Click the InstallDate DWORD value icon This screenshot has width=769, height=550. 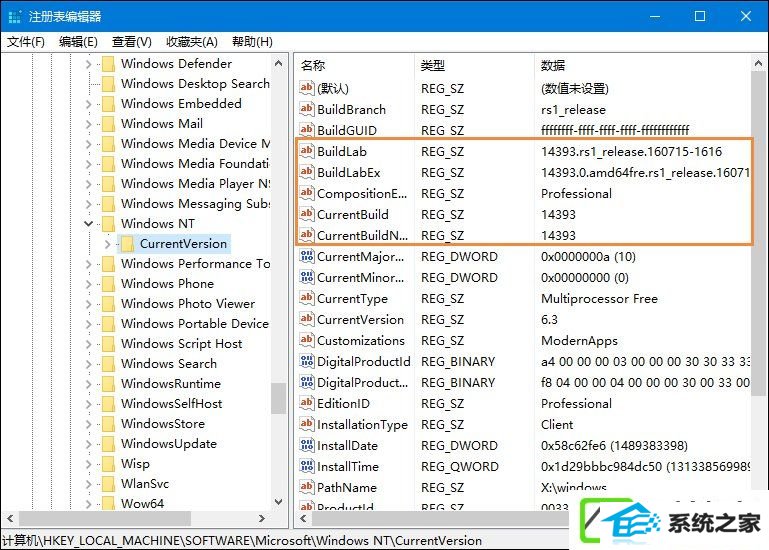click(307, 445)
